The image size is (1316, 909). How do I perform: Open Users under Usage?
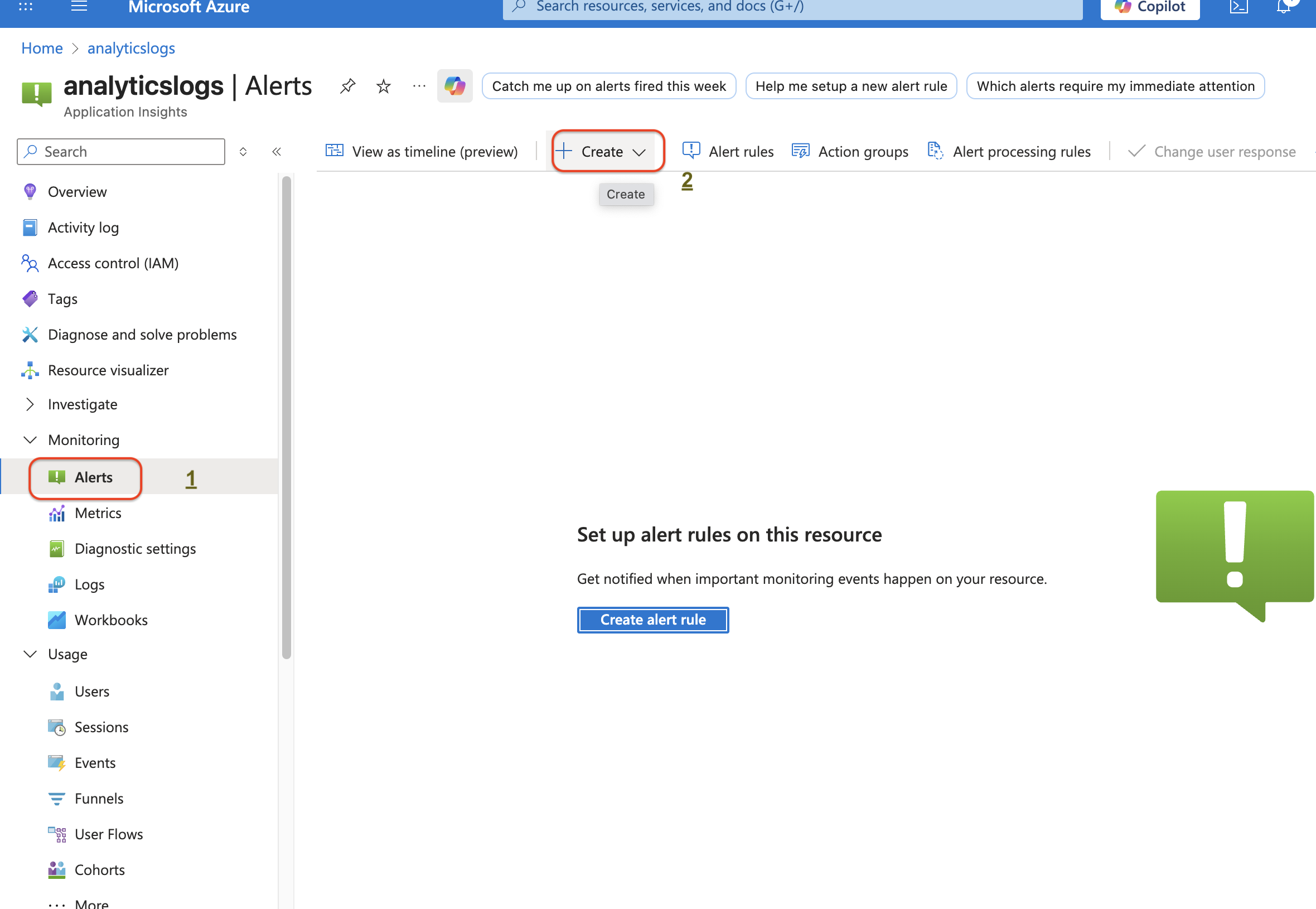click(91, 692)
